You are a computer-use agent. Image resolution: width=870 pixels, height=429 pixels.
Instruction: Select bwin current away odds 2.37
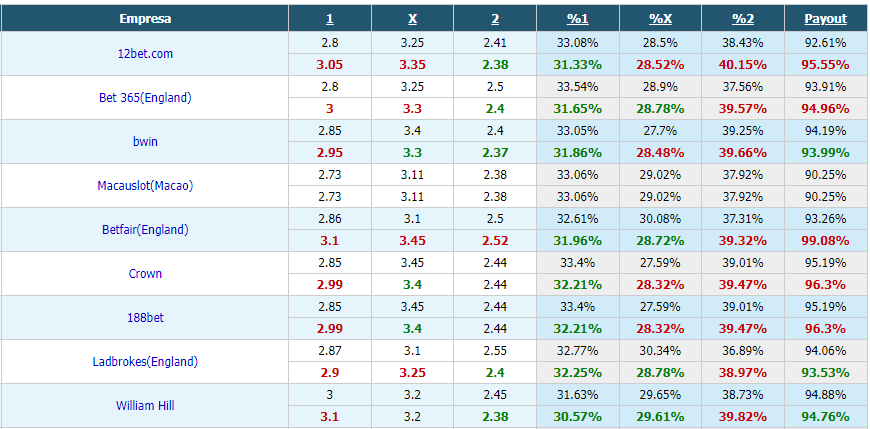pyautogui.click(x=495, y=153)
